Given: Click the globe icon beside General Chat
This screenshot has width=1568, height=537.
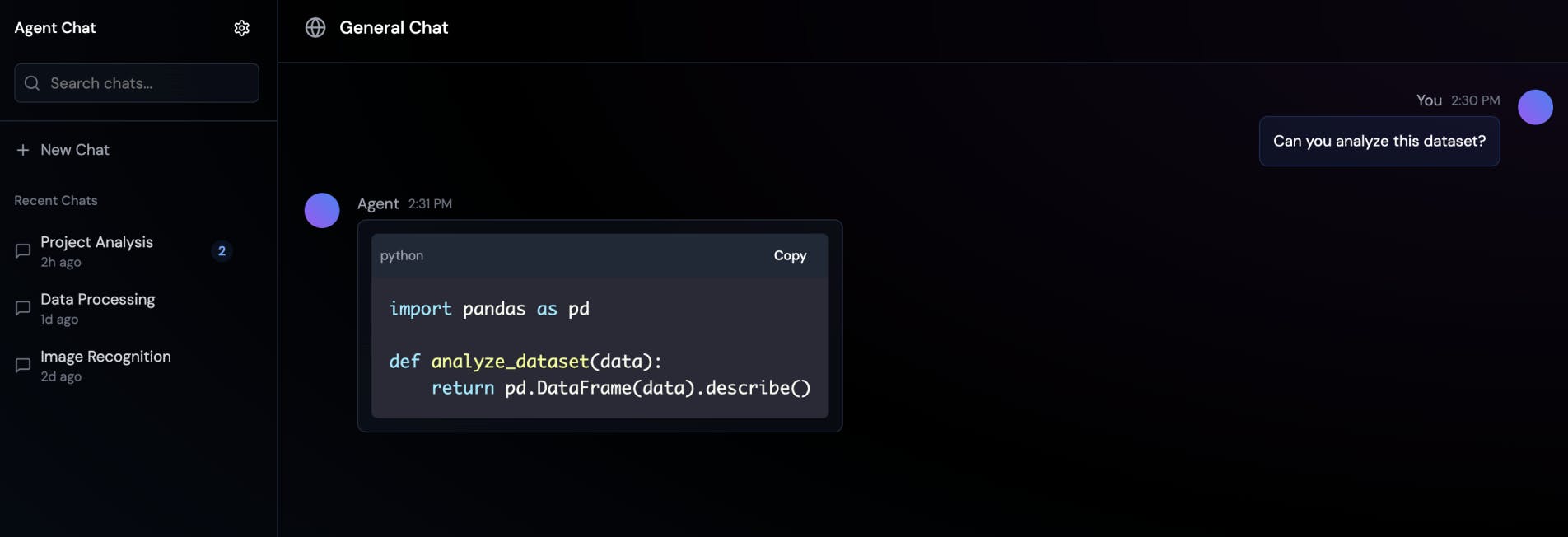Looking at the screenshot, I should coord(315,28).
